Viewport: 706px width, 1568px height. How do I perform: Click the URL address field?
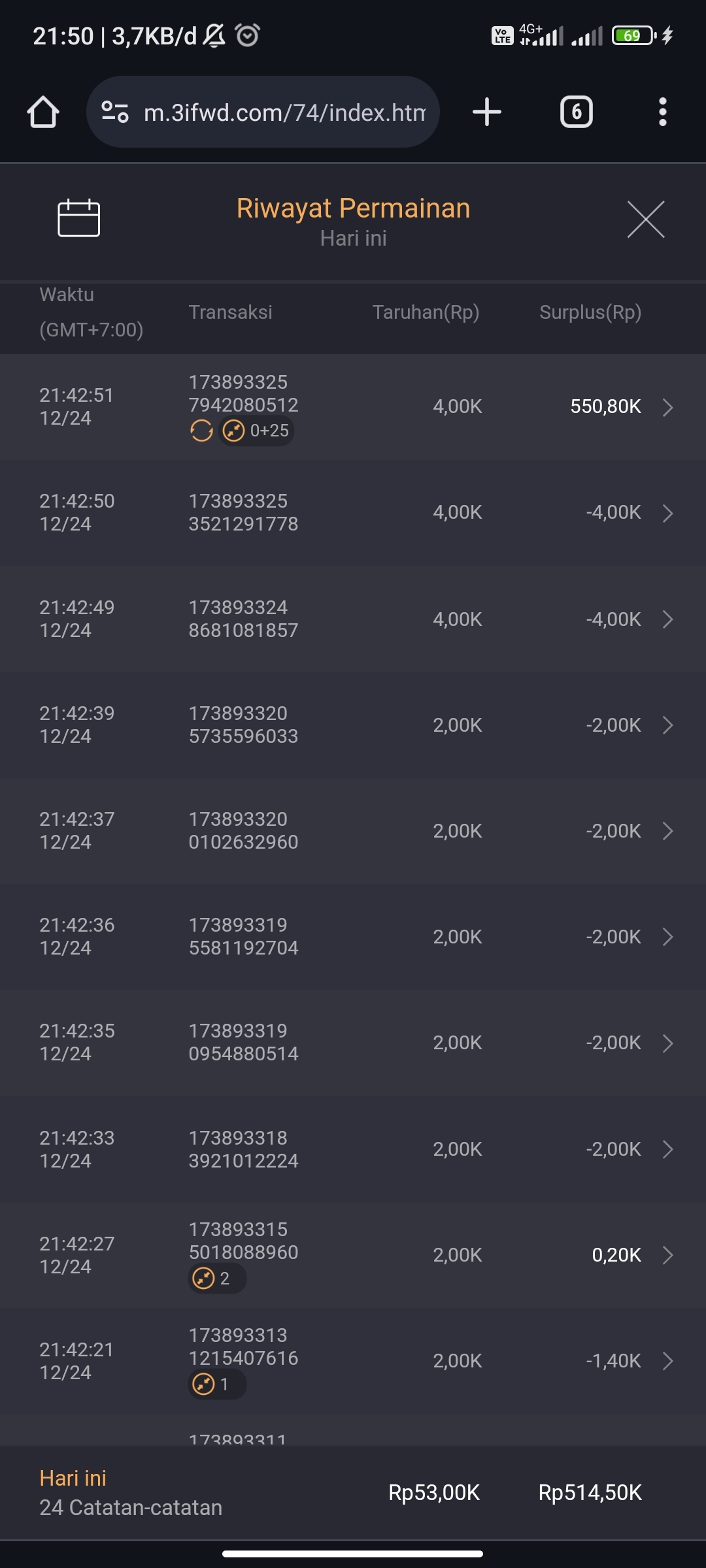pyautogui.click(x=284, y=112)
